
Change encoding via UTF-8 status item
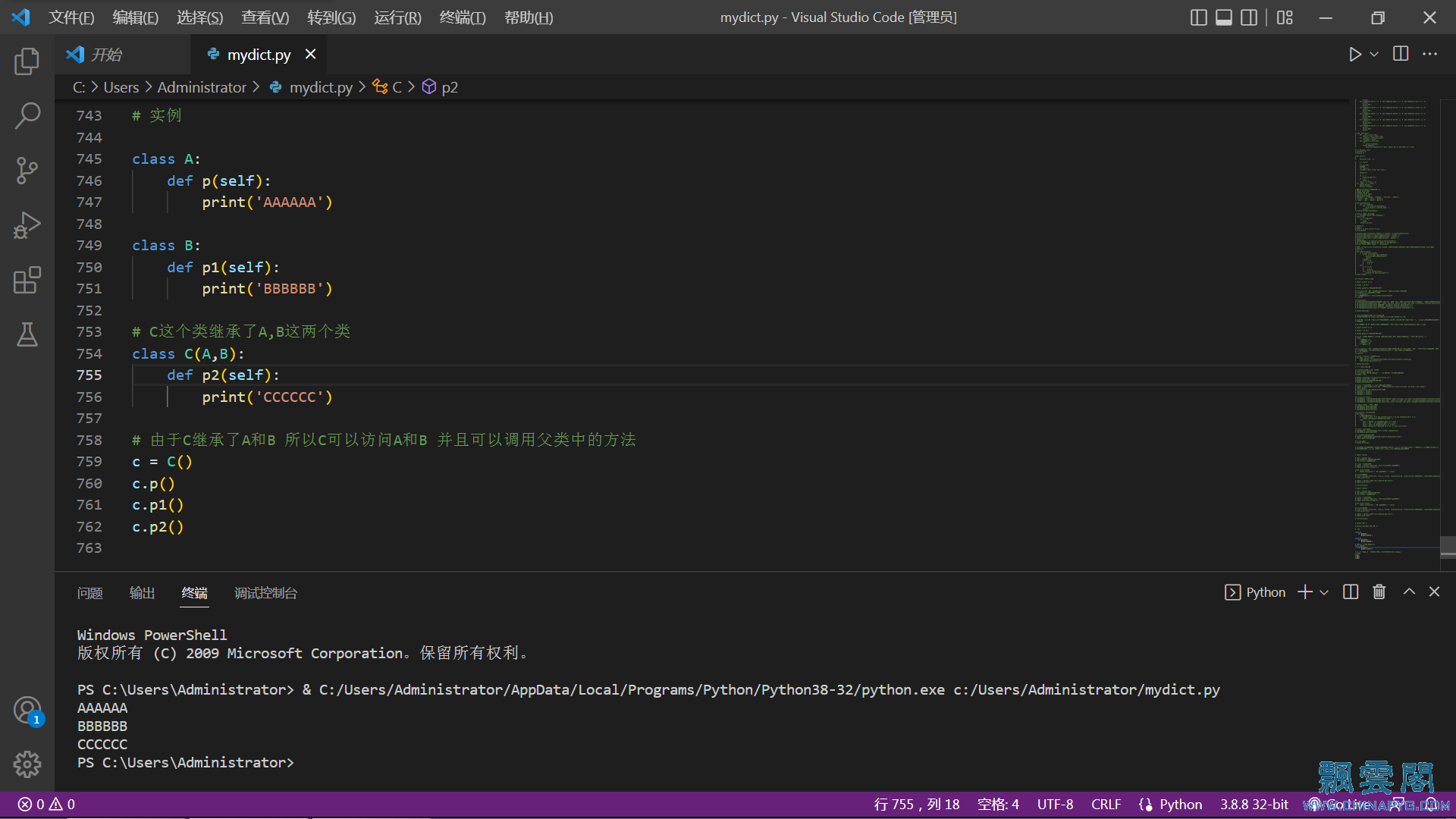tap(1055, 805)
